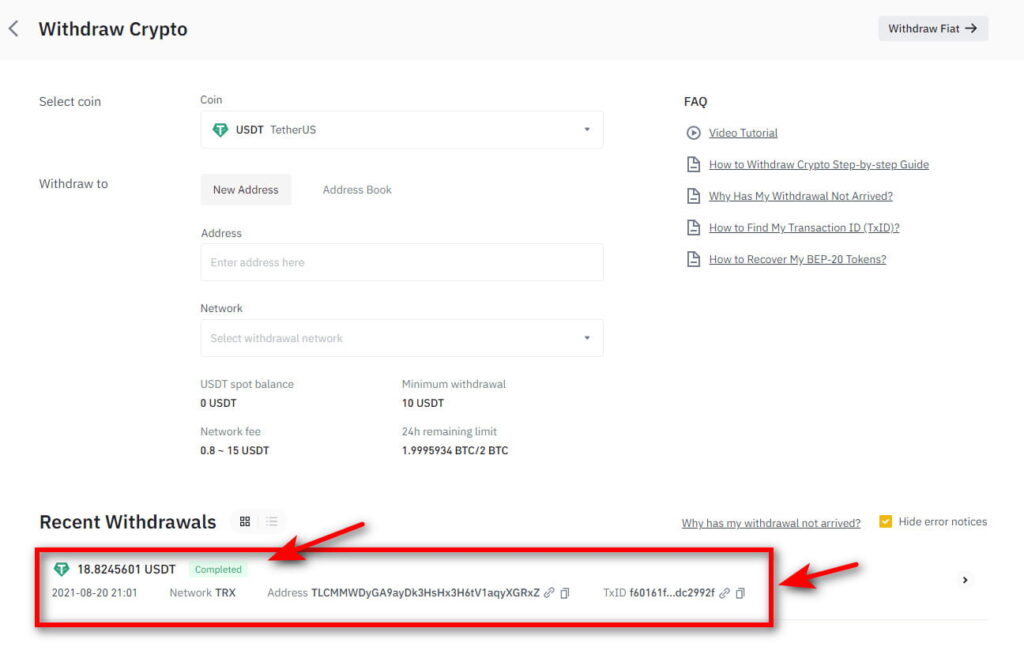Click the Tether icon in coin selector

220,130
